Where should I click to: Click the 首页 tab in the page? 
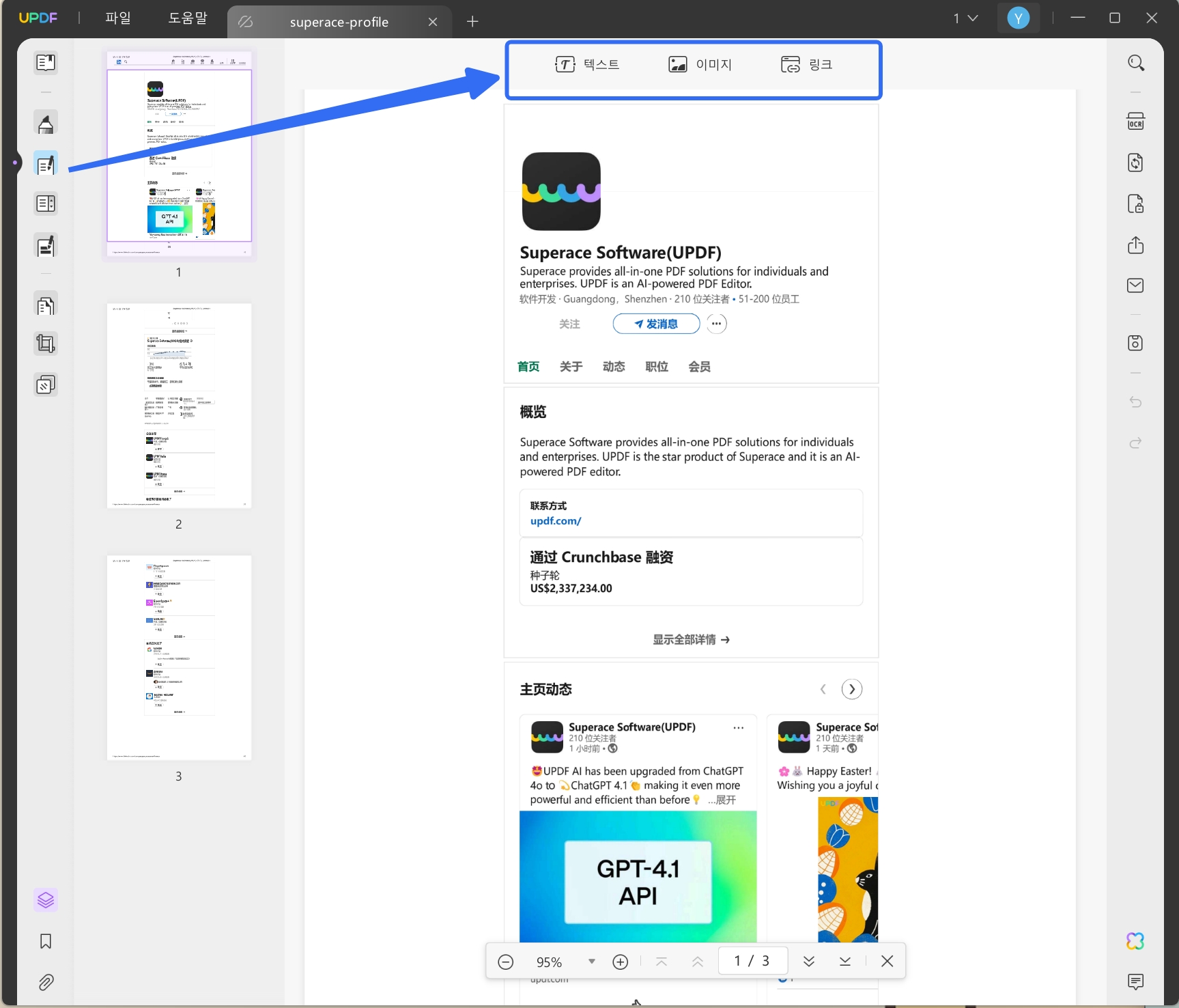(x=528, y=367)
